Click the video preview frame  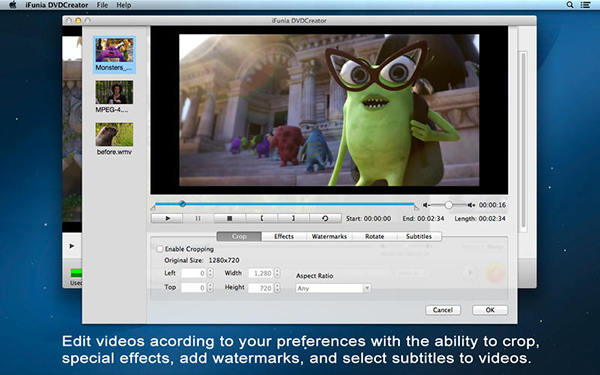329,110
